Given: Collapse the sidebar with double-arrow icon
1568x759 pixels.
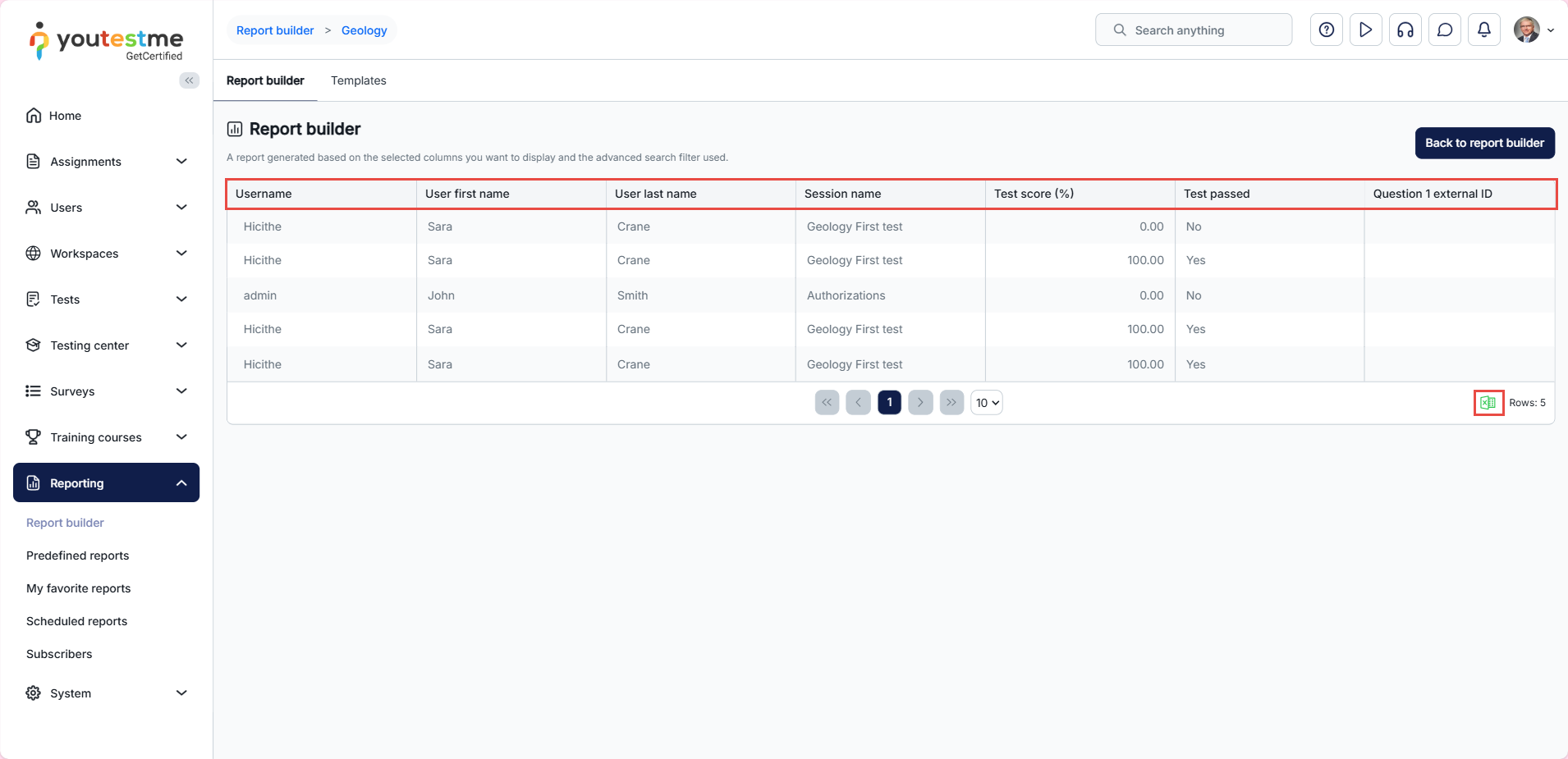Looking at the screenshot, I should (189, 80).
